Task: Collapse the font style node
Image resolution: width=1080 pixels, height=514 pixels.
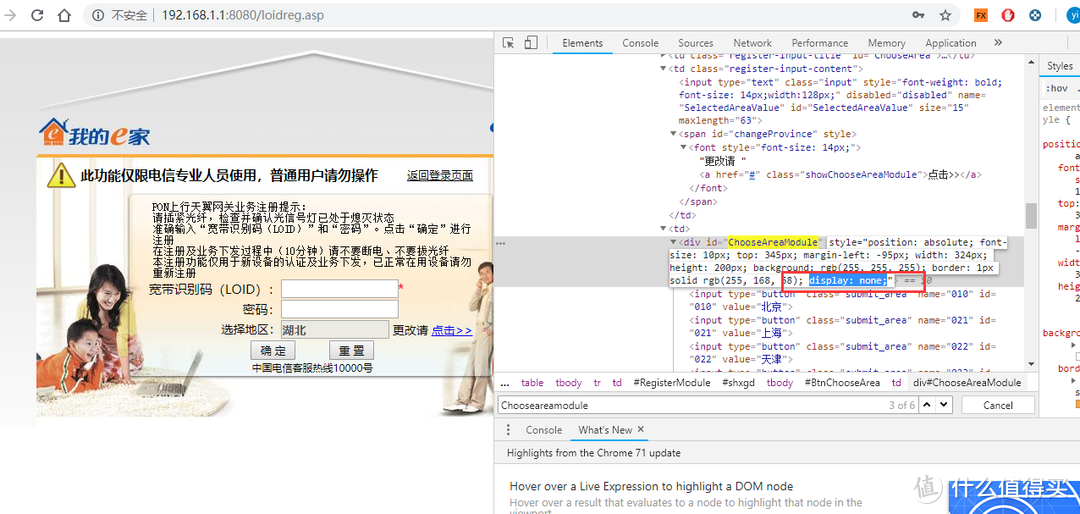Action: (x=683, y=147)
